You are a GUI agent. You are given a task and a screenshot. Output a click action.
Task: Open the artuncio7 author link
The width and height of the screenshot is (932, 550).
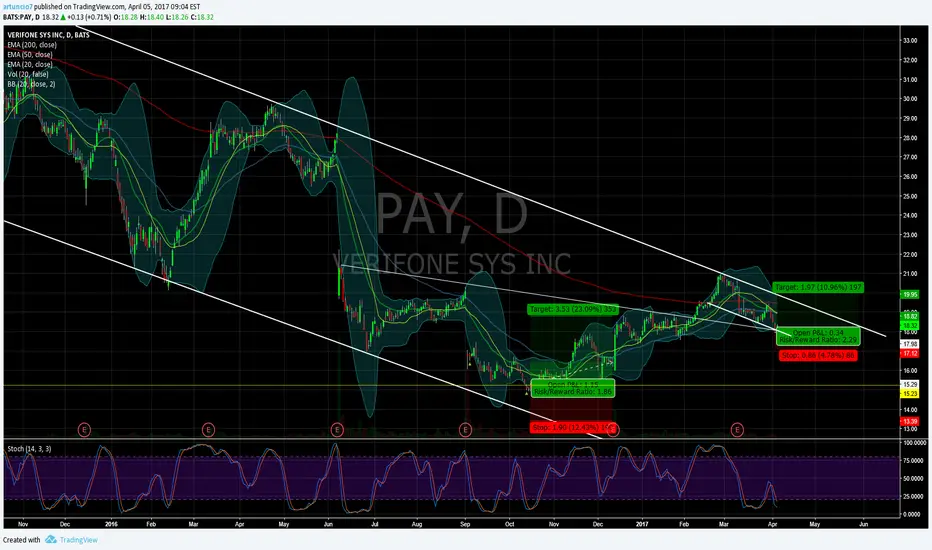(16, 7)
